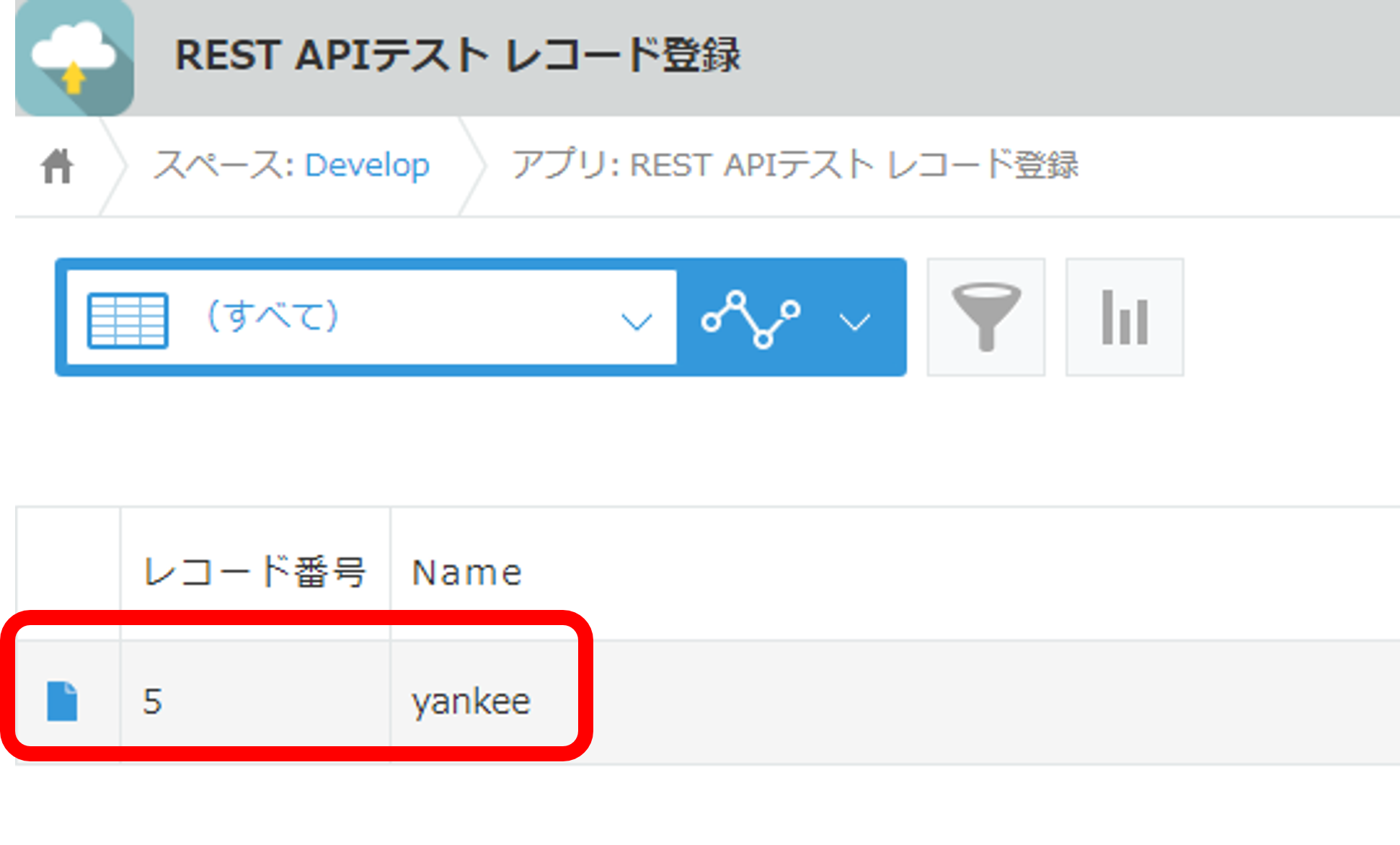Click the zigzag graph icon on blue button
Screen dimensions: 1400x845
tap(752, 317)
